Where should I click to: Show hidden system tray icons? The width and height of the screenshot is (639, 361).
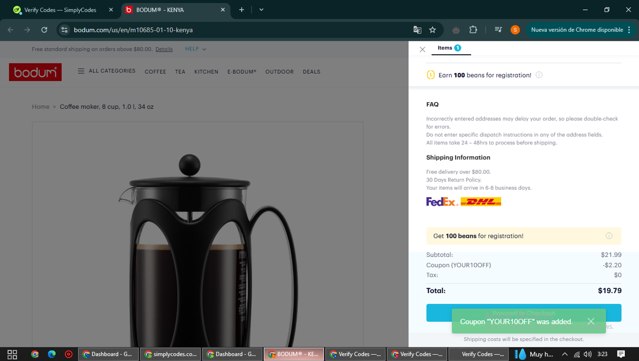coord(564,354)
